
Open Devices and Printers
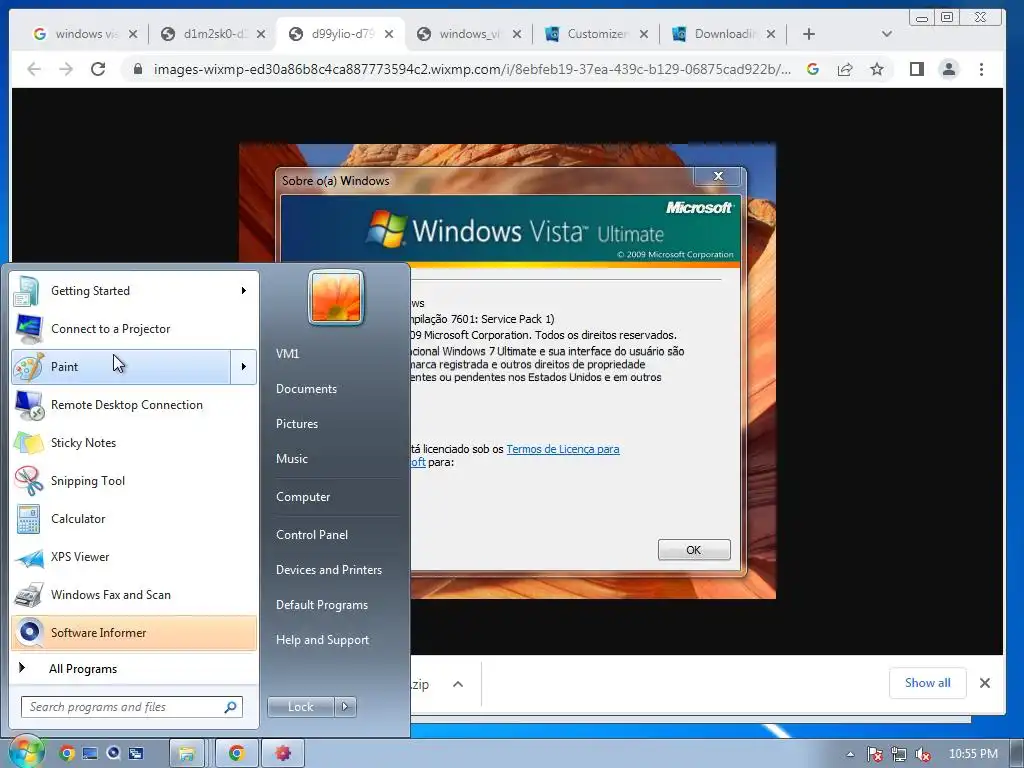click(328, 569)
